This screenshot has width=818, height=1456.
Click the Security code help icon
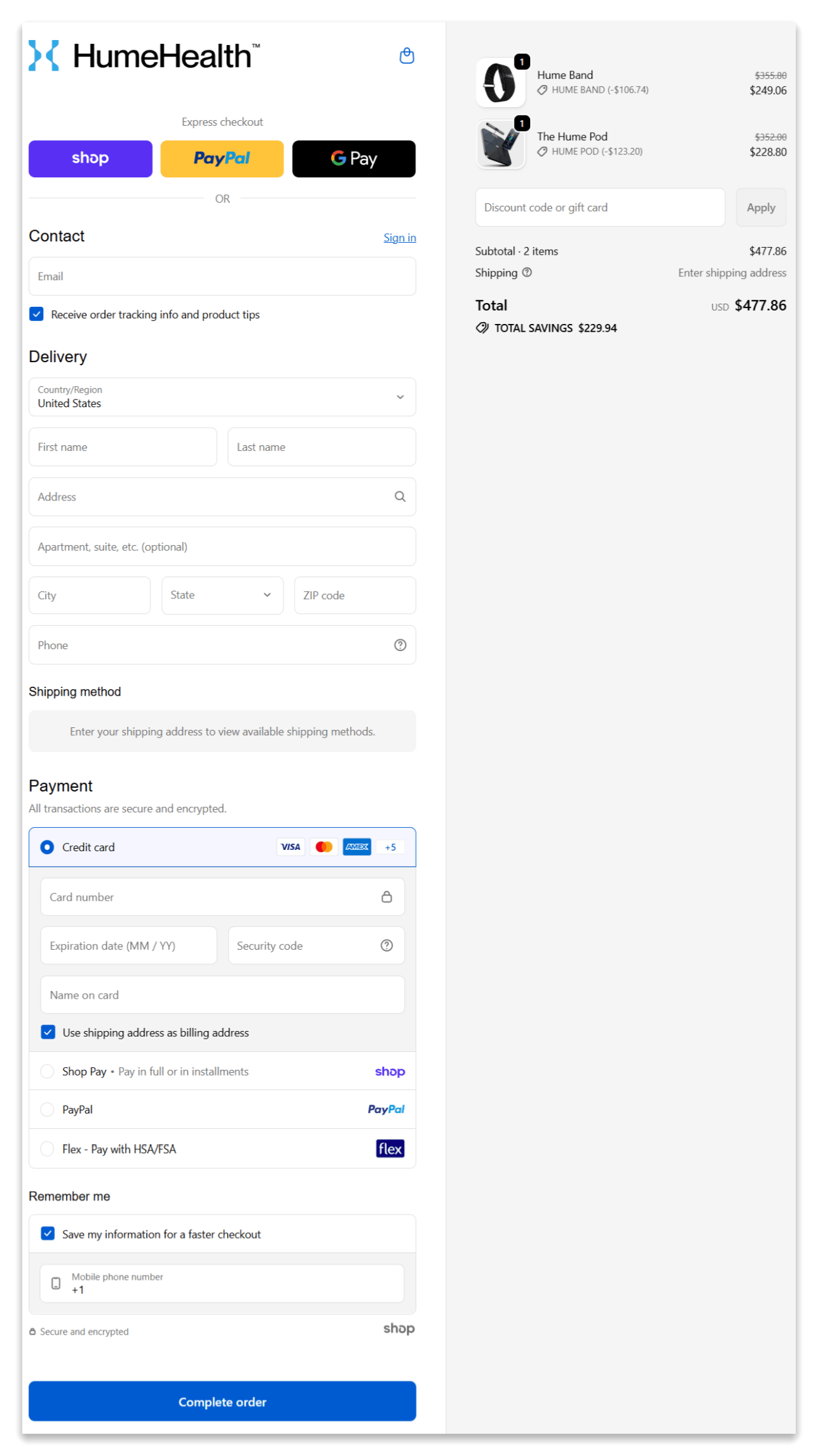pos(386,945)
